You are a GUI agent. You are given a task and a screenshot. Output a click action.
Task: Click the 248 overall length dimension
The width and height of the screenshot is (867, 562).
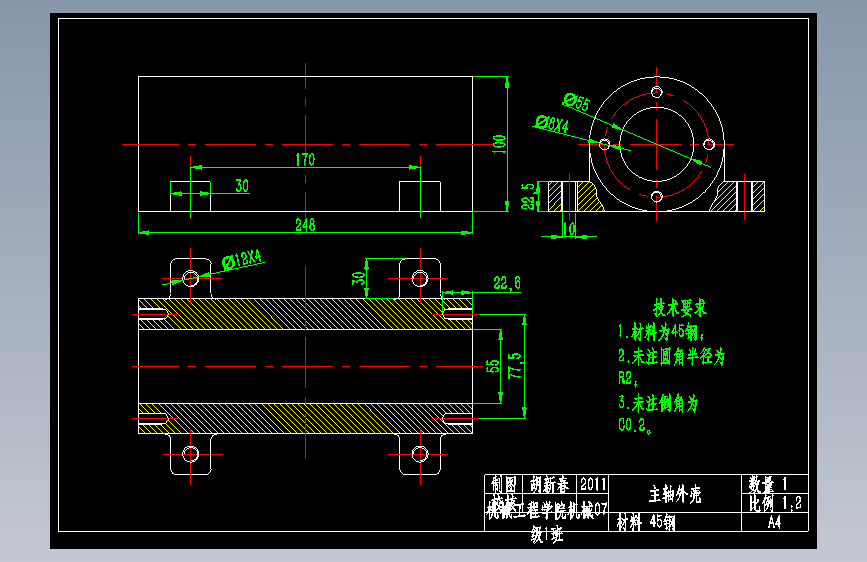[305, 225]
